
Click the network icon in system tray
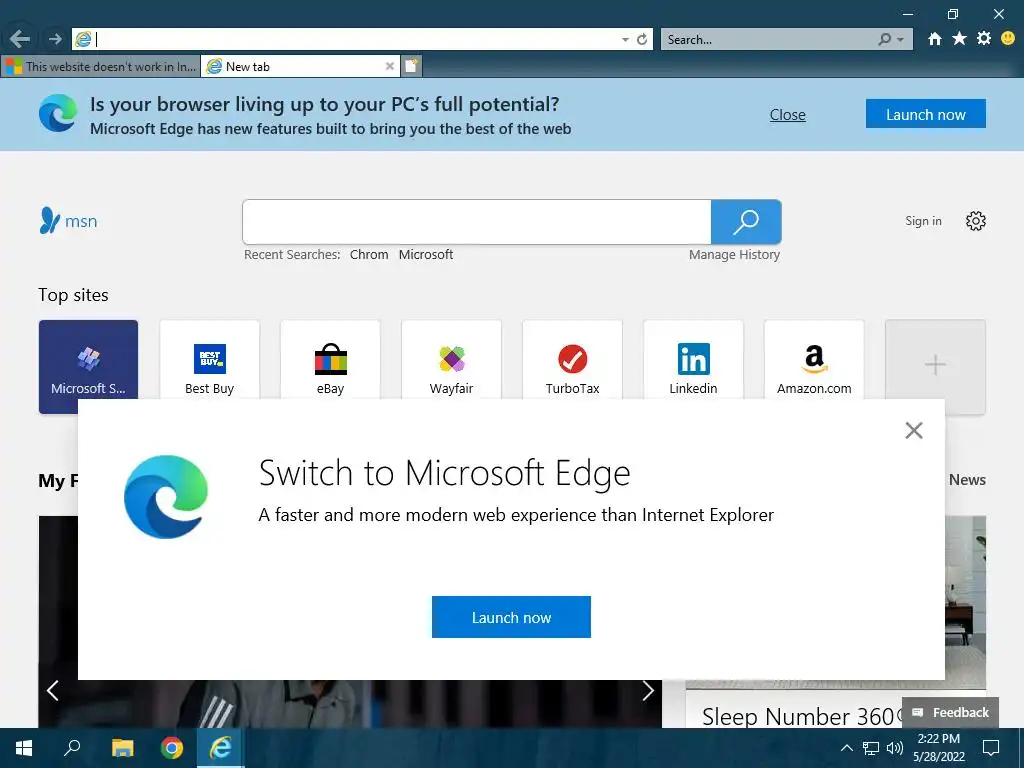click(871, 748)
